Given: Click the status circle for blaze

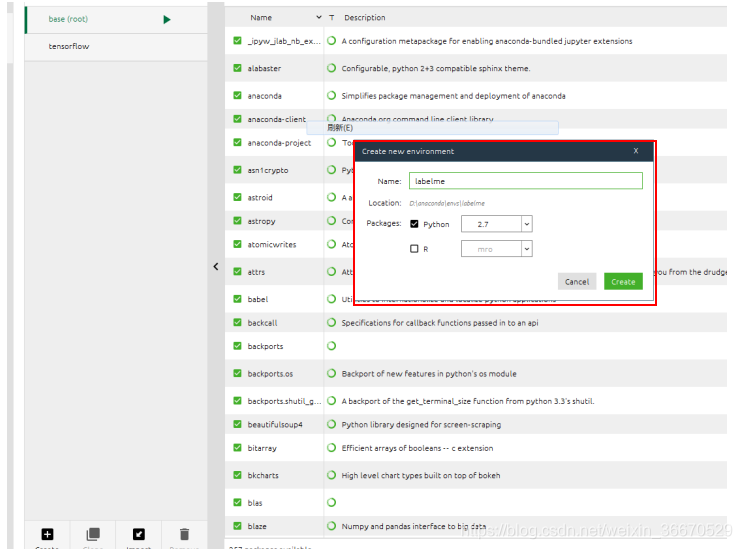Looking at the screenshot, I should pos(332,526).
